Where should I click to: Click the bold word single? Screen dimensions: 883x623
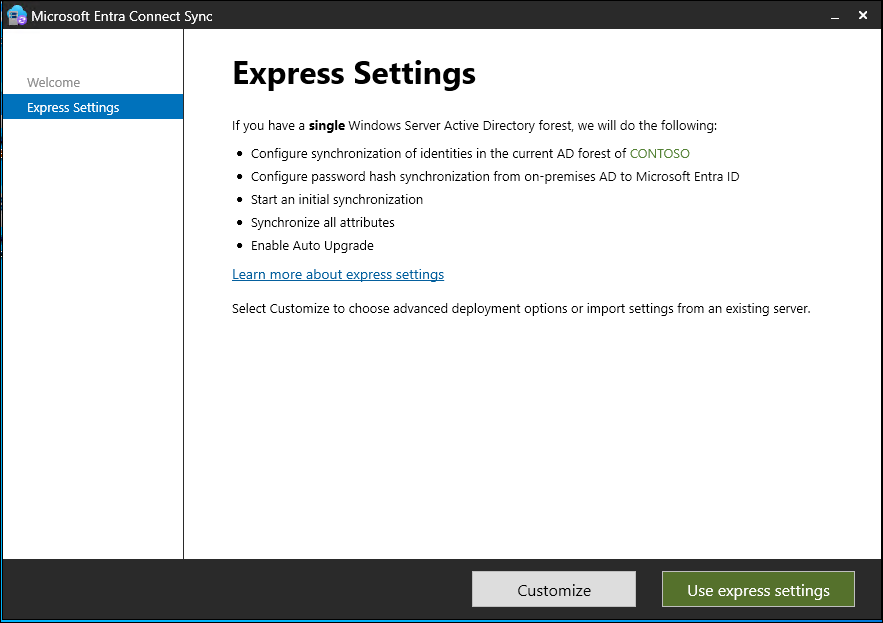pos(327,126)
